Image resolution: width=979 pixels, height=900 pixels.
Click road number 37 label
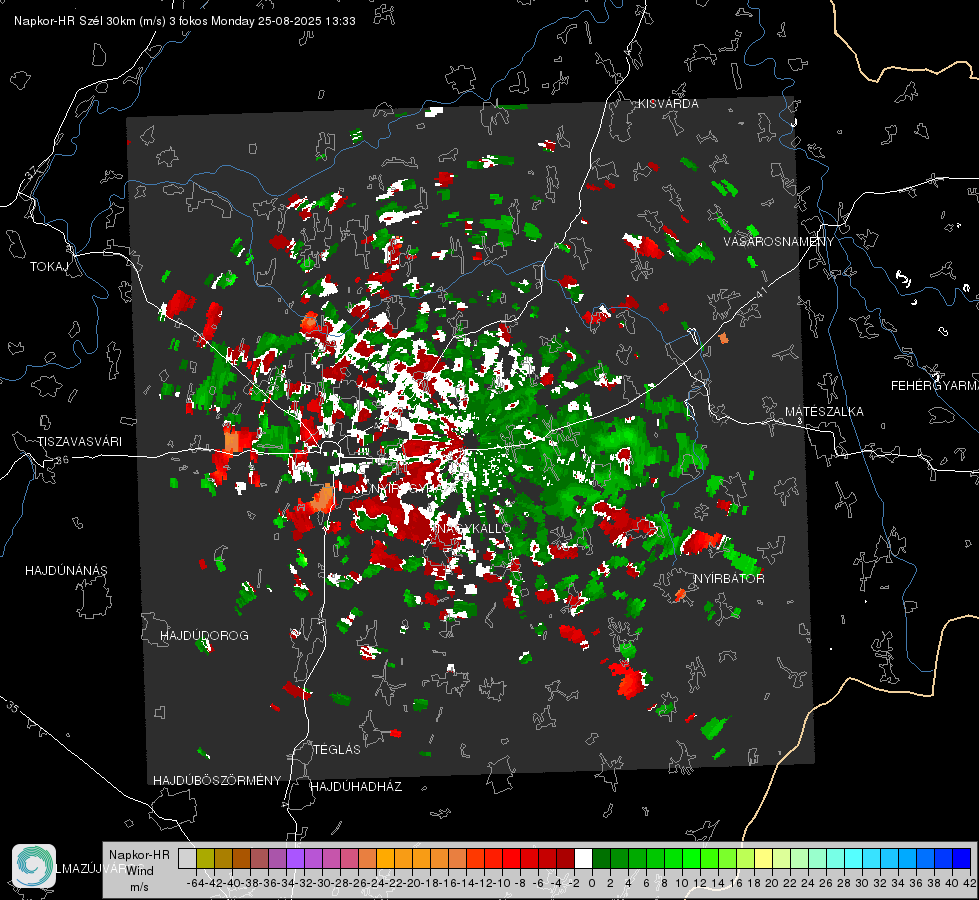pyautogui.click(x=31, y=171)
